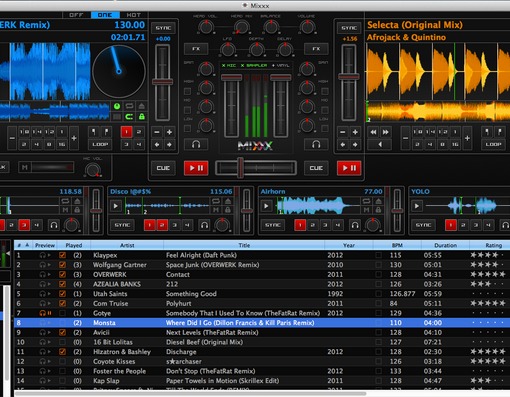Eject track from left deck
The width and height of the screenshot is (510, 397).
click(142, 106)
